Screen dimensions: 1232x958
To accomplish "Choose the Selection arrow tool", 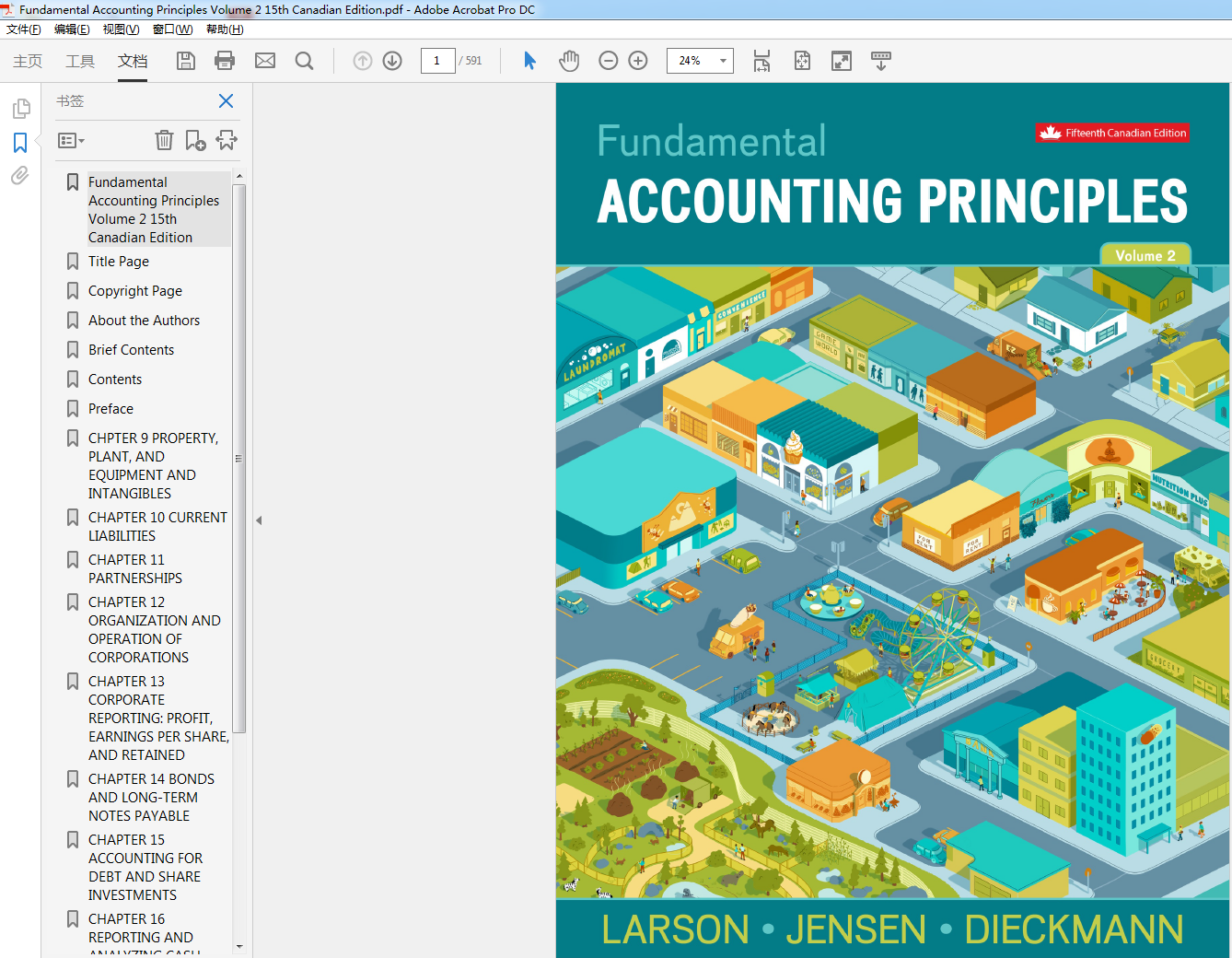I will pos(529,61).
